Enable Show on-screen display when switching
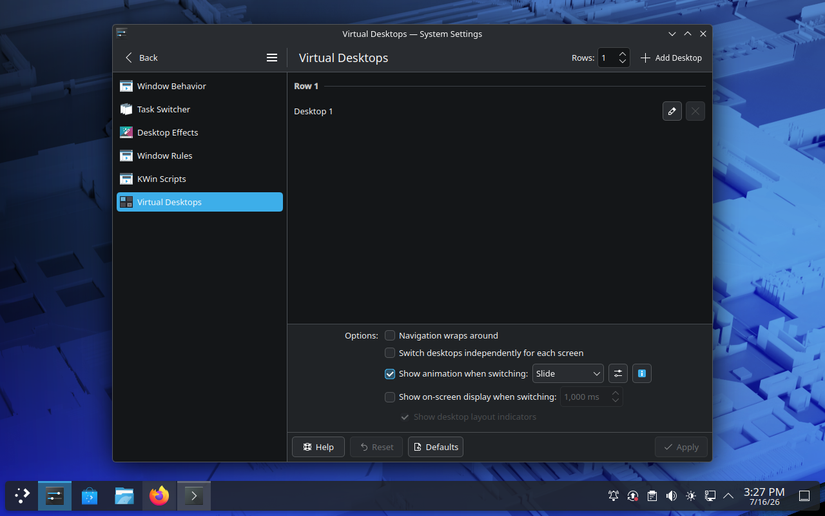The image size is (825, 516). click(390, 397)
